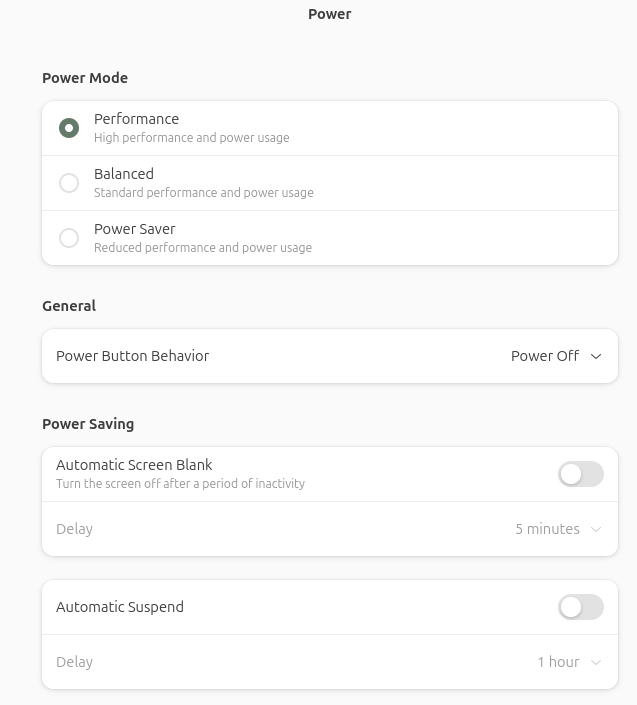Open the 5 minutes delay dropdown
The width and height of the screenshot is (637, 705).
[x=547, y=529]
